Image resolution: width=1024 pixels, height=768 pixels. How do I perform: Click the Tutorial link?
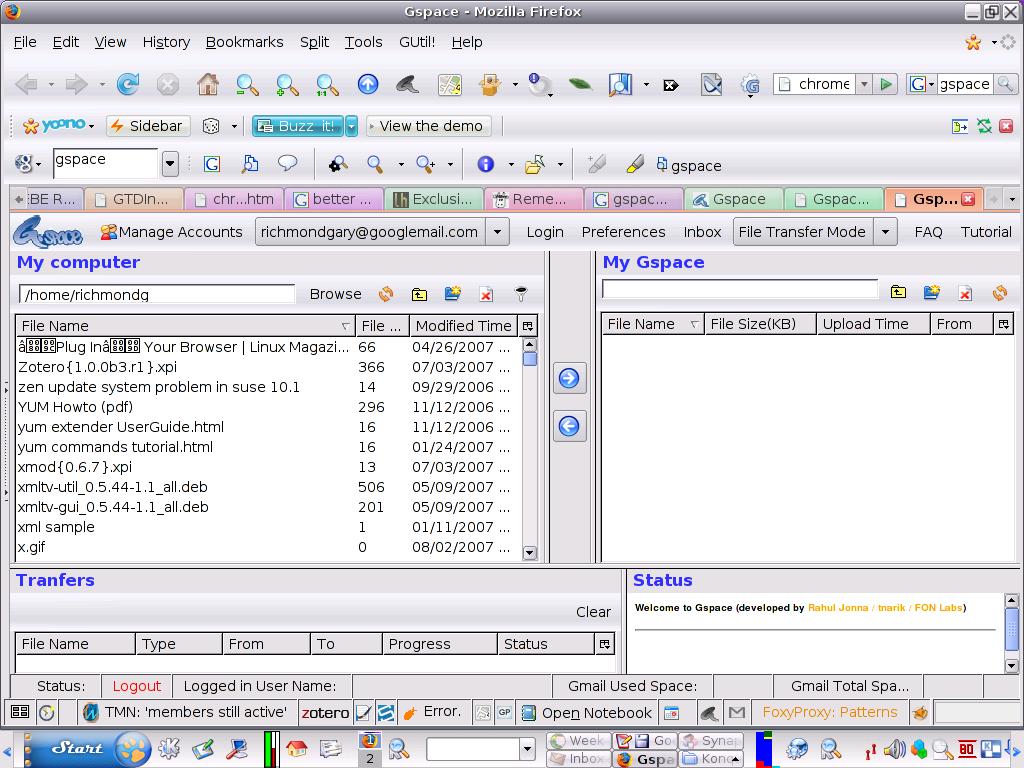[x=985, y=232]
